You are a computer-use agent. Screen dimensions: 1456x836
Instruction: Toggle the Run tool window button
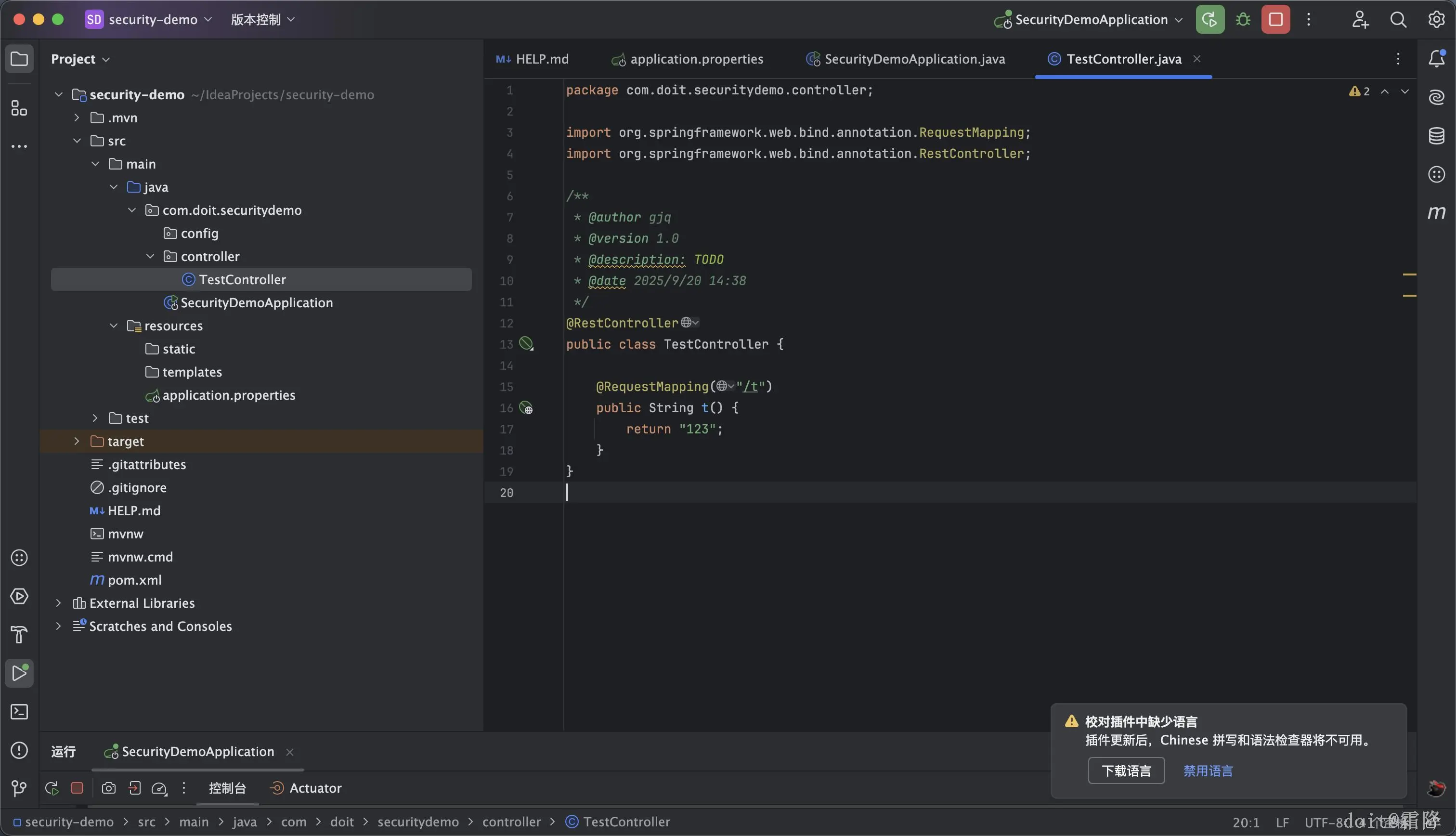click(x=19, y=673)
